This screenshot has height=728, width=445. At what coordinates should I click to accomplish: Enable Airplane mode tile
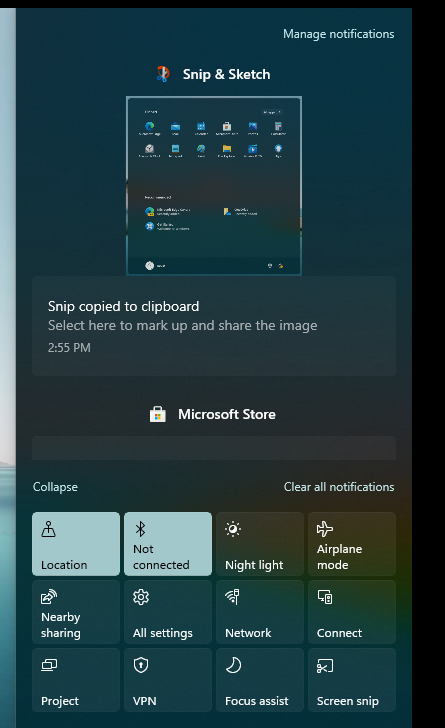coord(352,544)
